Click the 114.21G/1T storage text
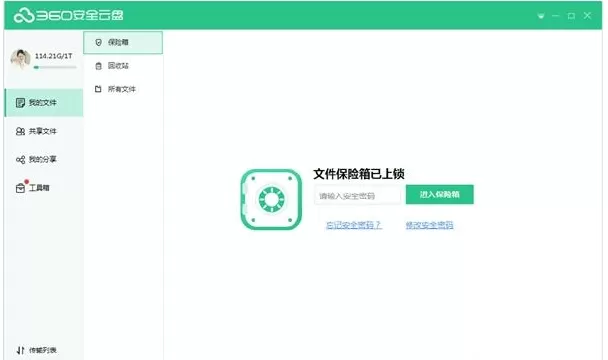Image resolution: width=608 pixels, height=360 pixels. (x=54, y=56)
